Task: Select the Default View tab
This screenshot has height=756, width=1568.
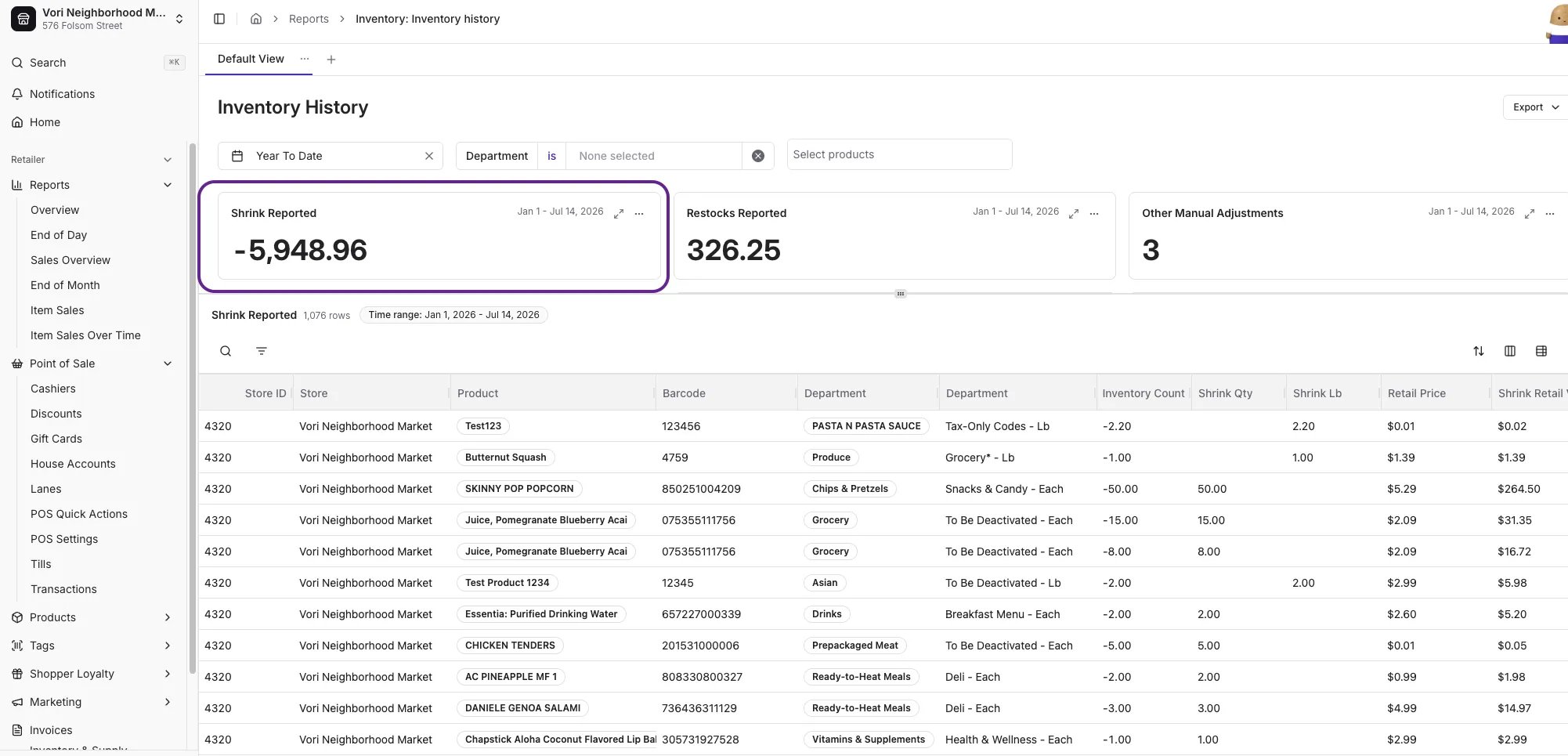Action: pyautogui.click(x=251, y=59)
